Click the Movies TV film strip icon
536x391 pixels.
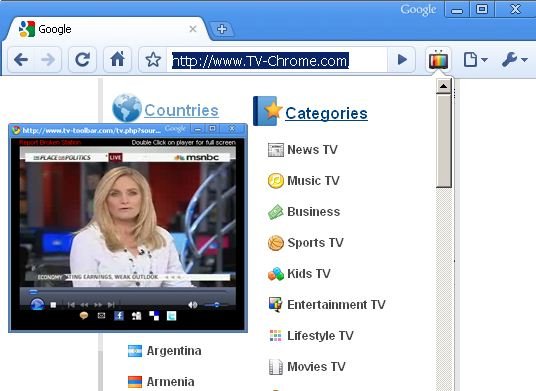pos(276,367)
